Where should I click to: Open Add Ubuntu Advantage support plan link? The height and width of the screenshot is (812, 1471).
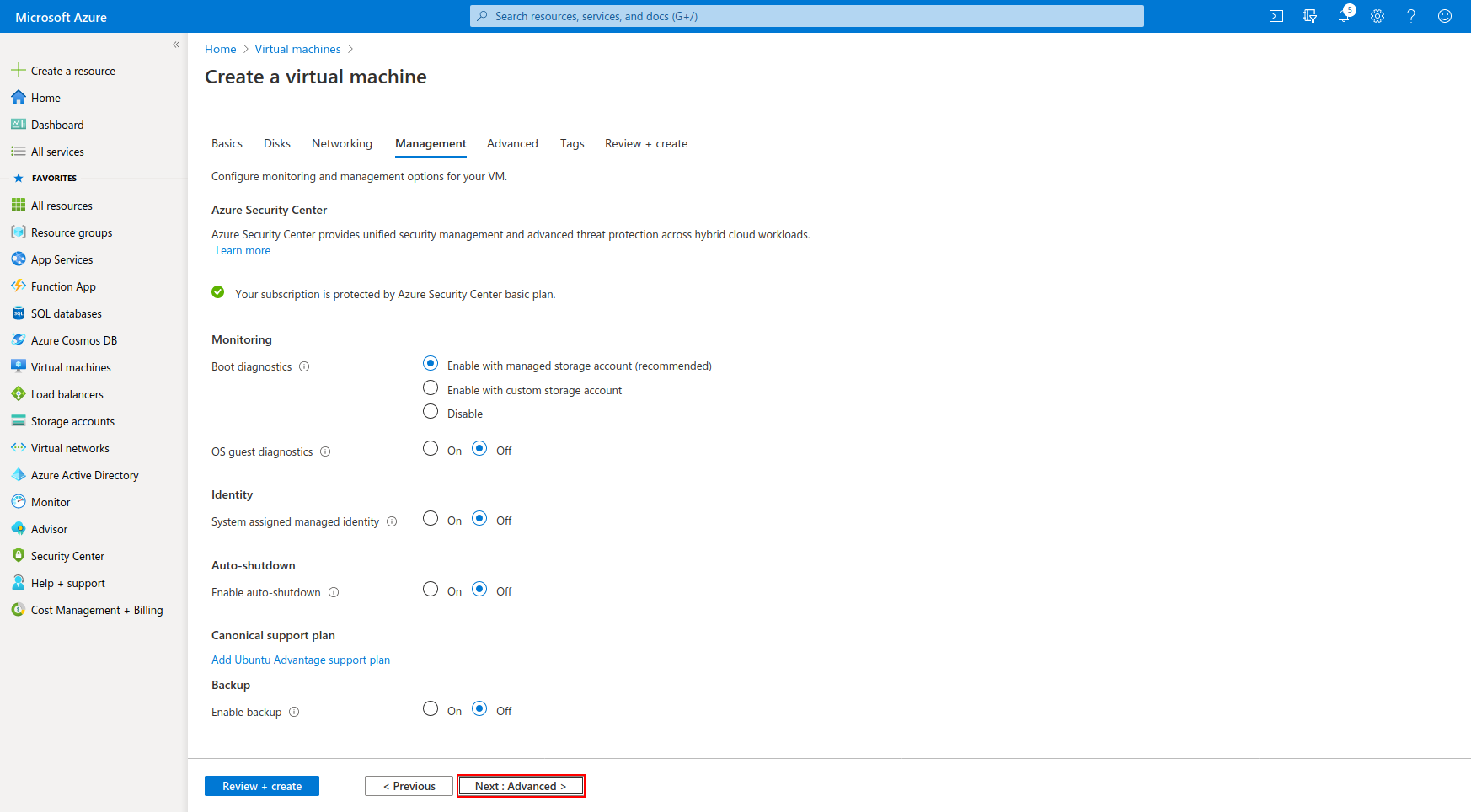coord(301,660)
